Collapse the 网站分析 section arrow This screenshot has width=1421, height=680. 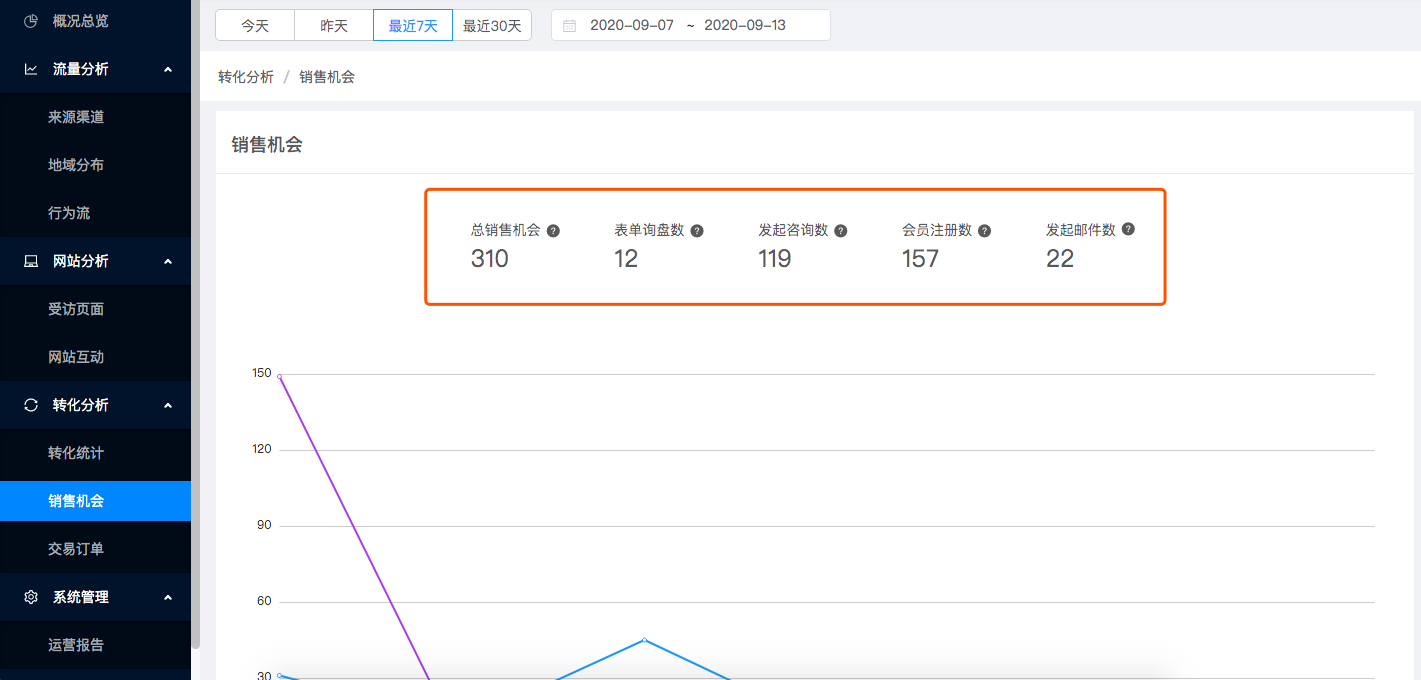168,261
